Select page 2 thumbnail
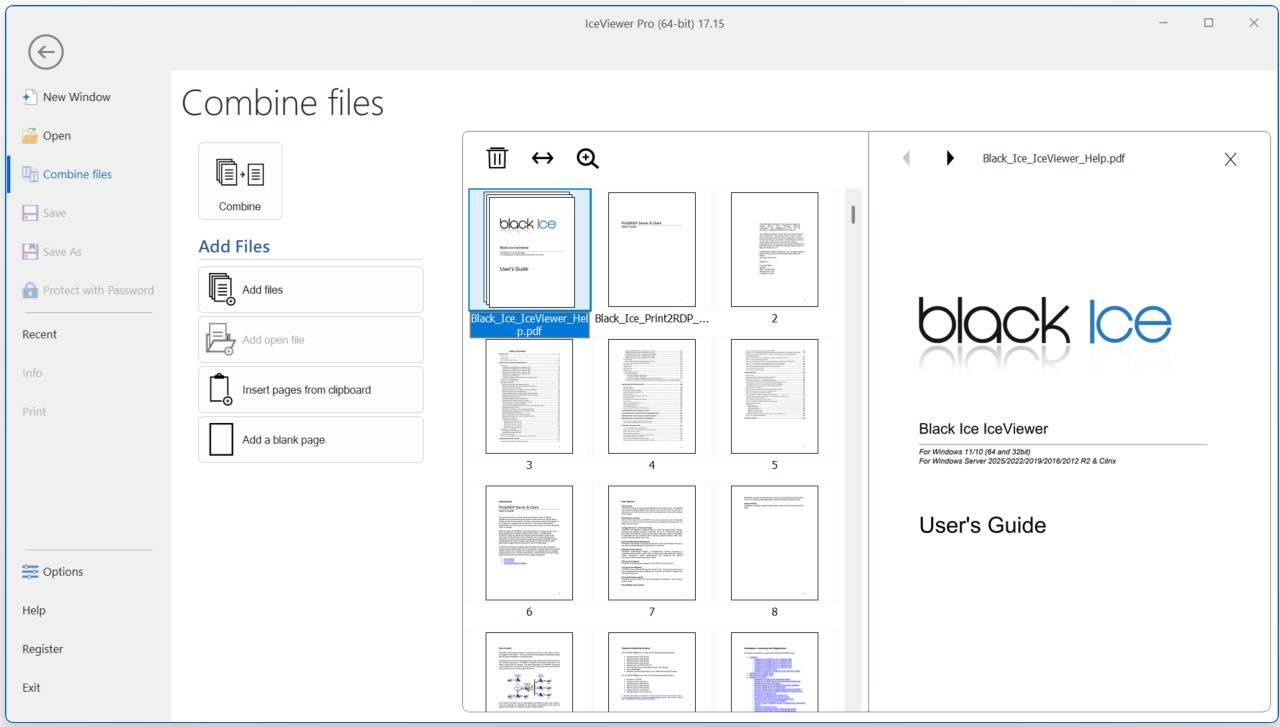This screenshot has width=1280, height=727. tap(774, 250)
